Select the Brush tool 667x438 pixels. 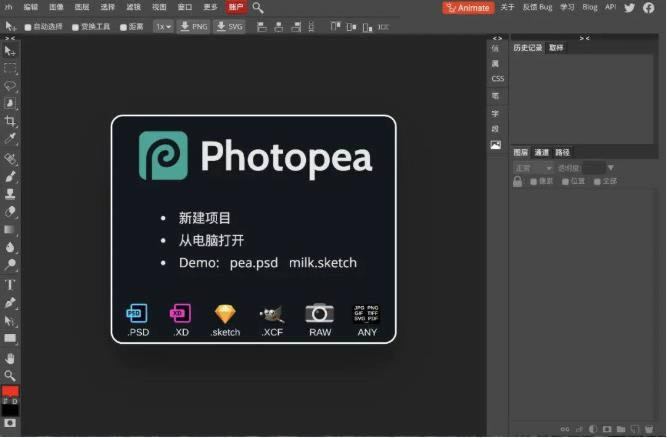pos(9,176)
